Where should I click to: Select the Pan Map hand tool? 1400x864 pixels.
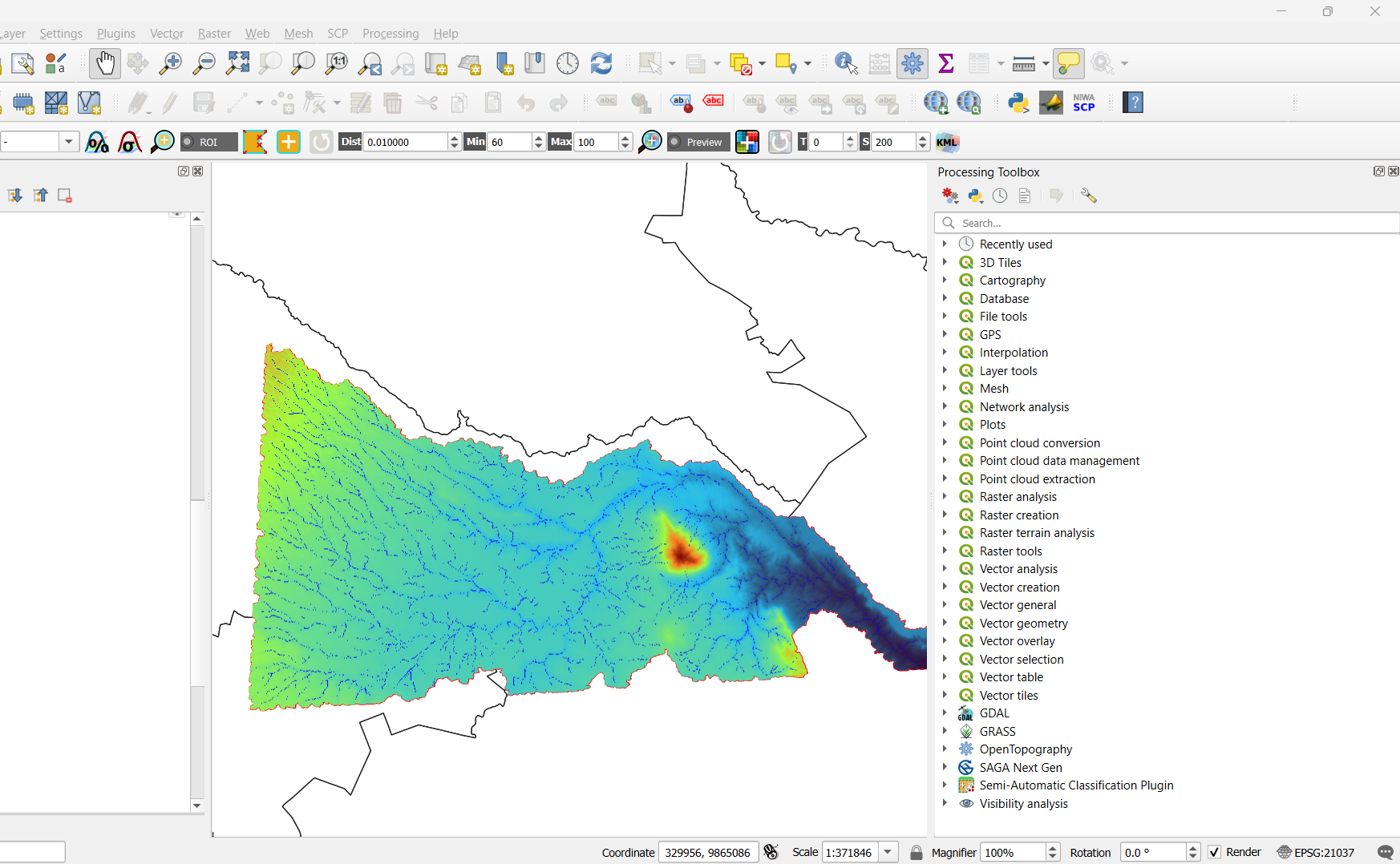[105, 63]
